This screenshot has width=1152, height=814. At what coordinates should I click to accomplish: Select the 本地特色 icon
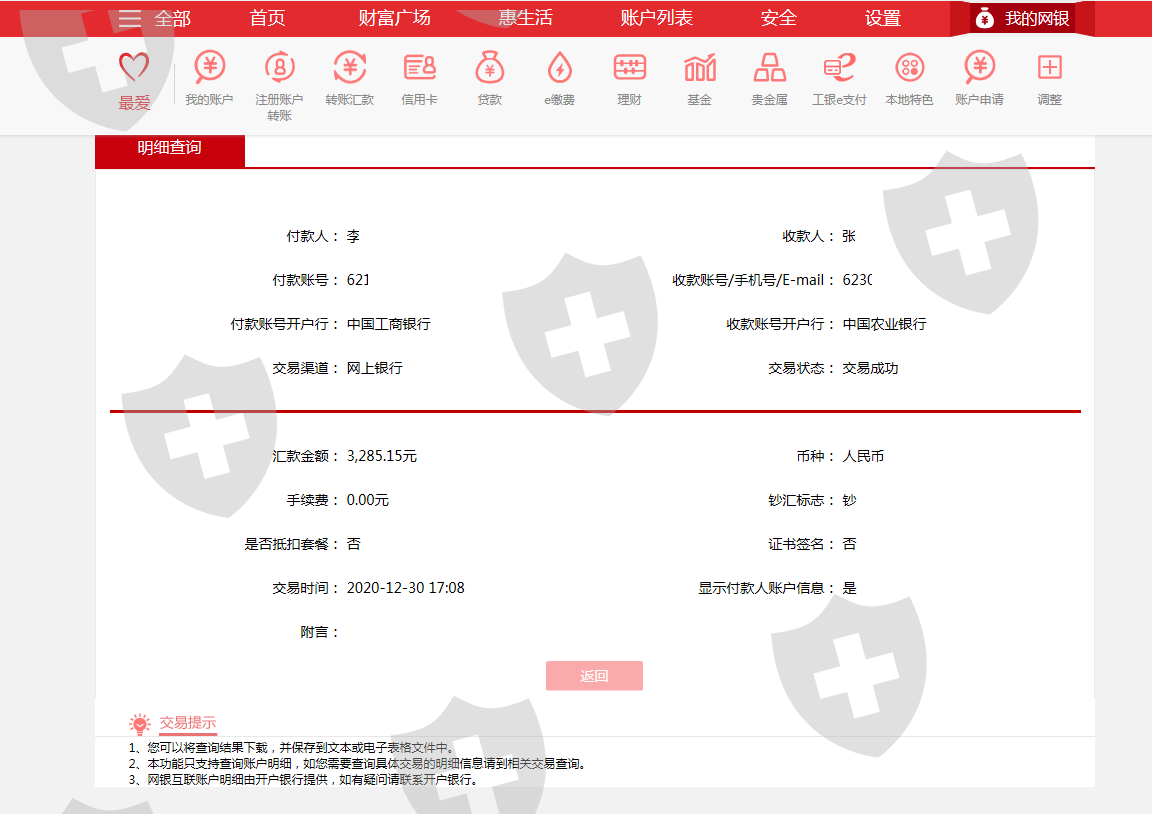909,68
